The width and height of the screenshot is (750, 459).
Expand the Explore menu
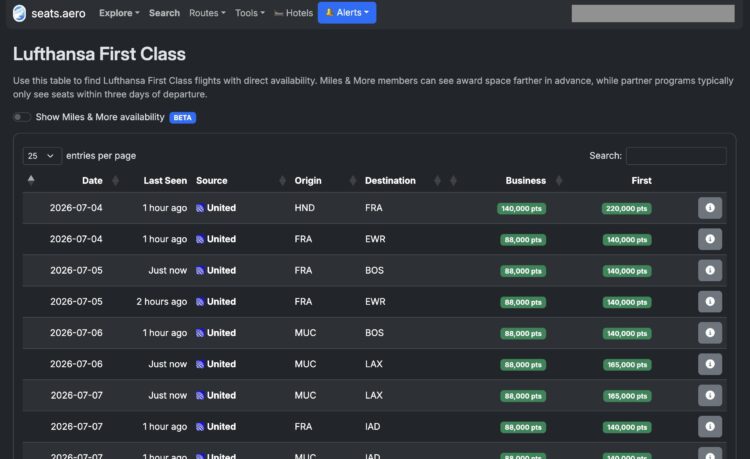119,13
